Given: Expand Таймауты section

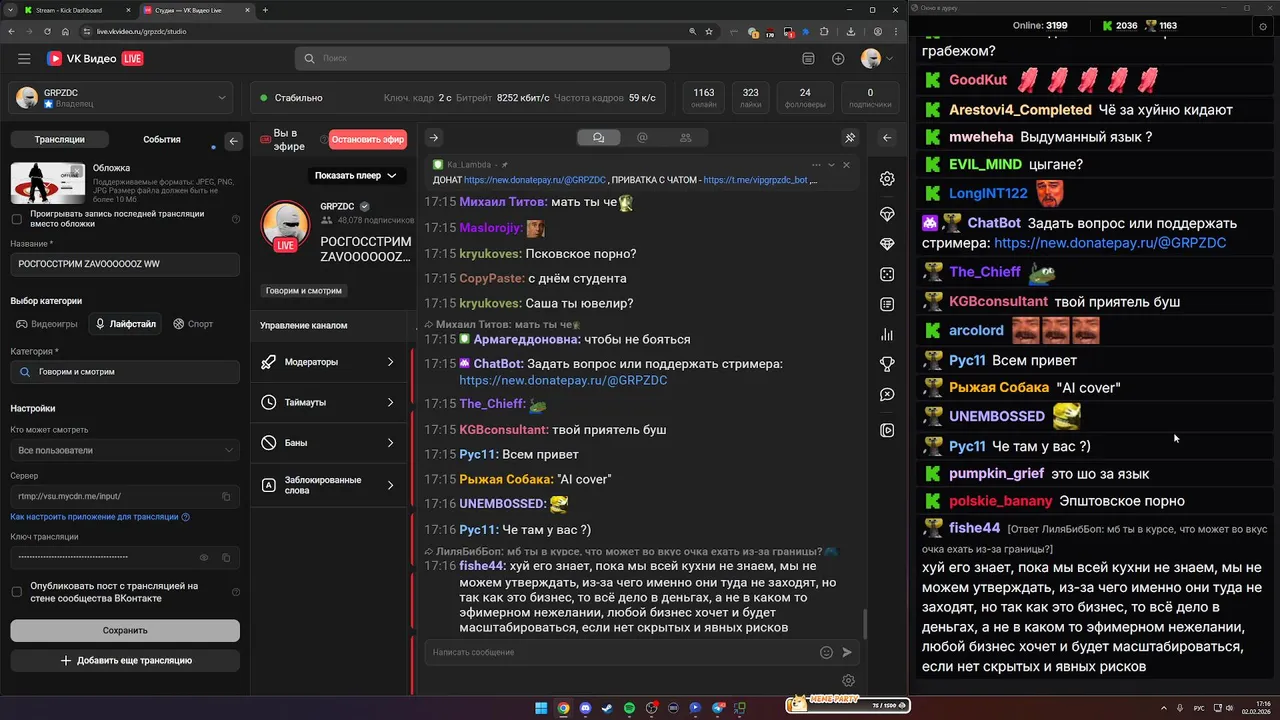Looking at the screenshot, I should (329, 402).
